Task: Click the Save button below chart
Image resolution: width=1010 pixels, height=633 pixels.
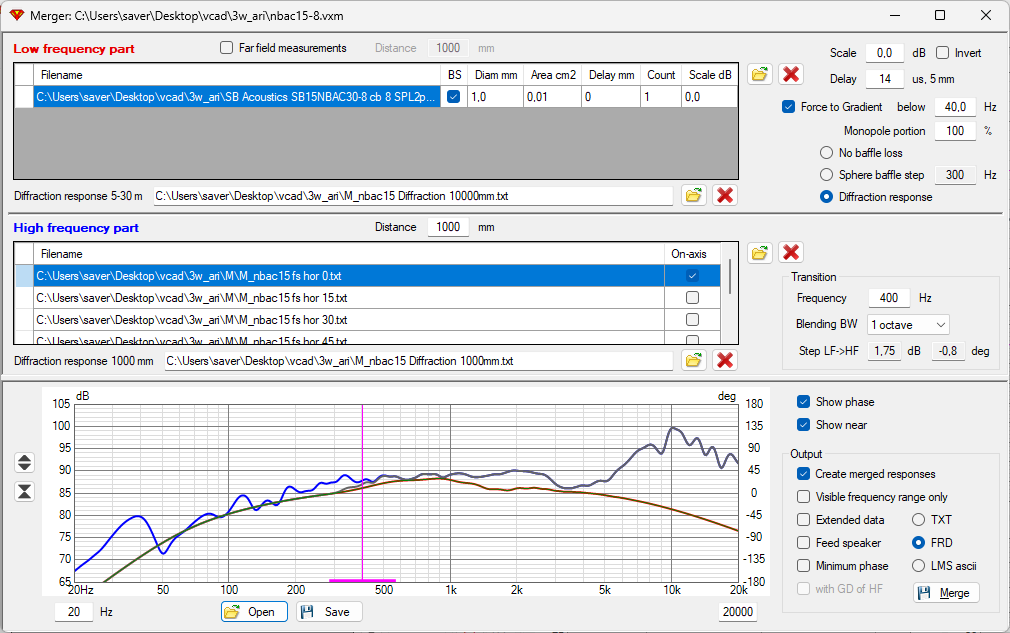Action: 329,612
